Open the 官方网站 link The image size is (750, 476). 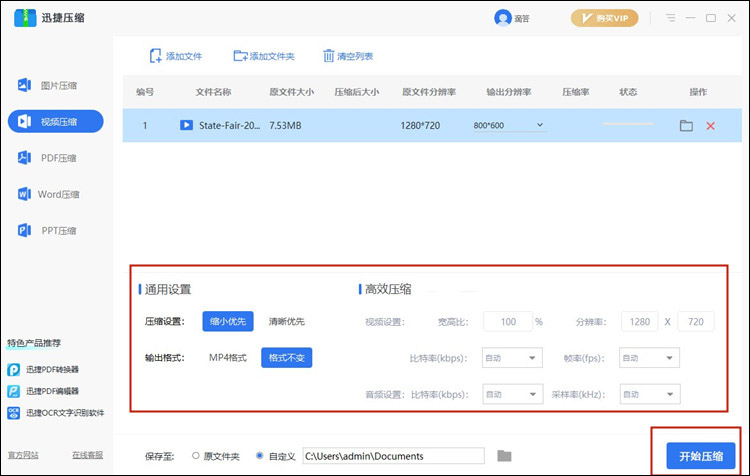tap(23, 455)
